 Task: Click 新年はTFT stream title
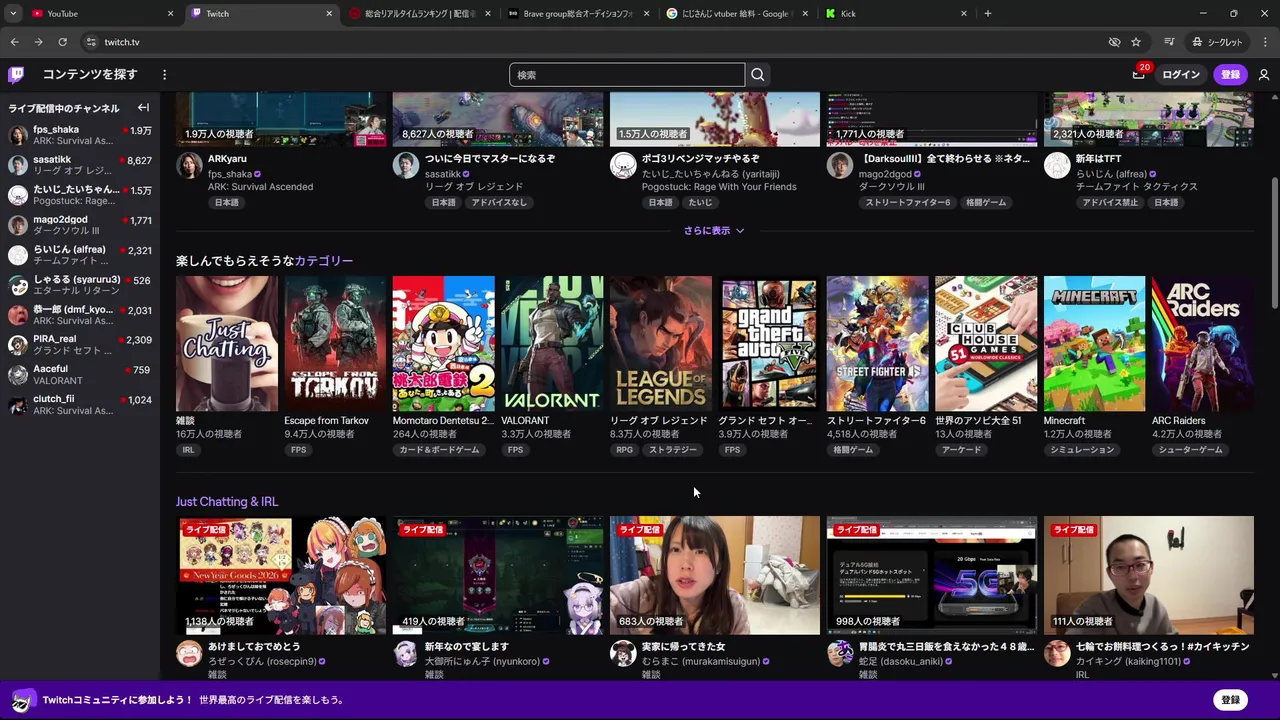(x=1098, y=159)
